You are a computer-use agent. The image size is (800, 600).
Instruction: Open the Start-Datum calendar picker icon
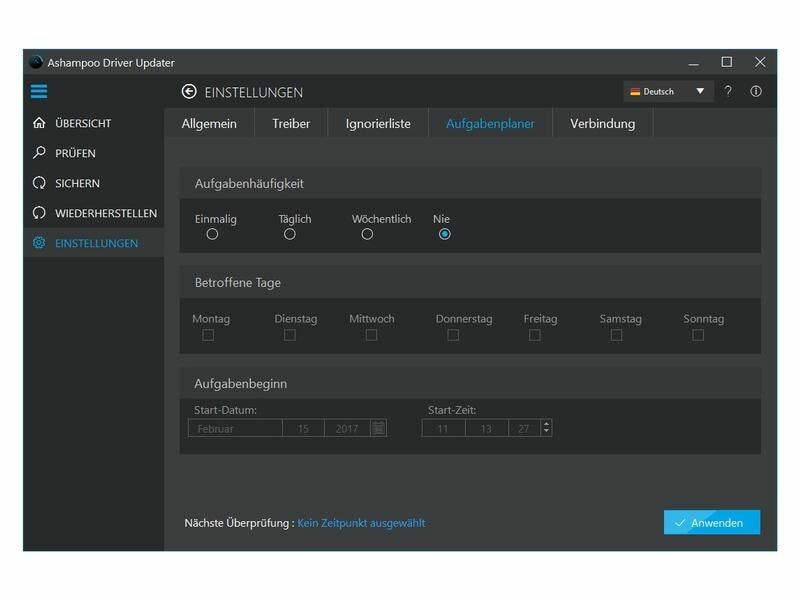378,428
